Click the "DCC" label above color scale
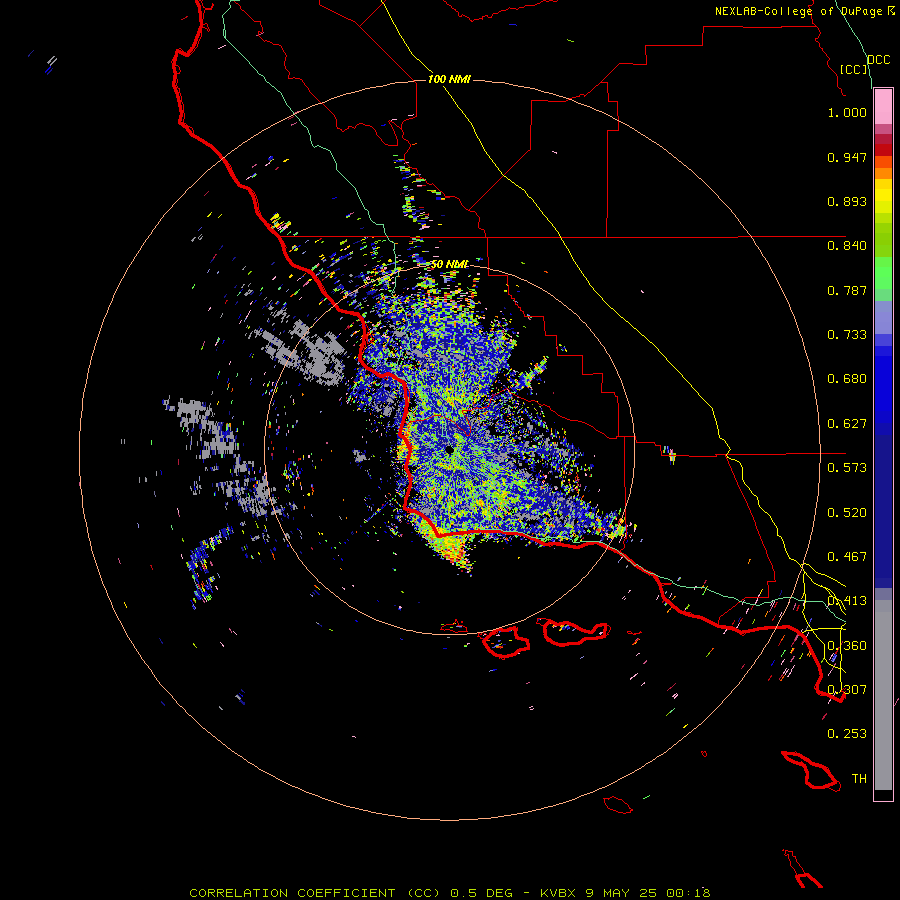 (x=879, y=60)
